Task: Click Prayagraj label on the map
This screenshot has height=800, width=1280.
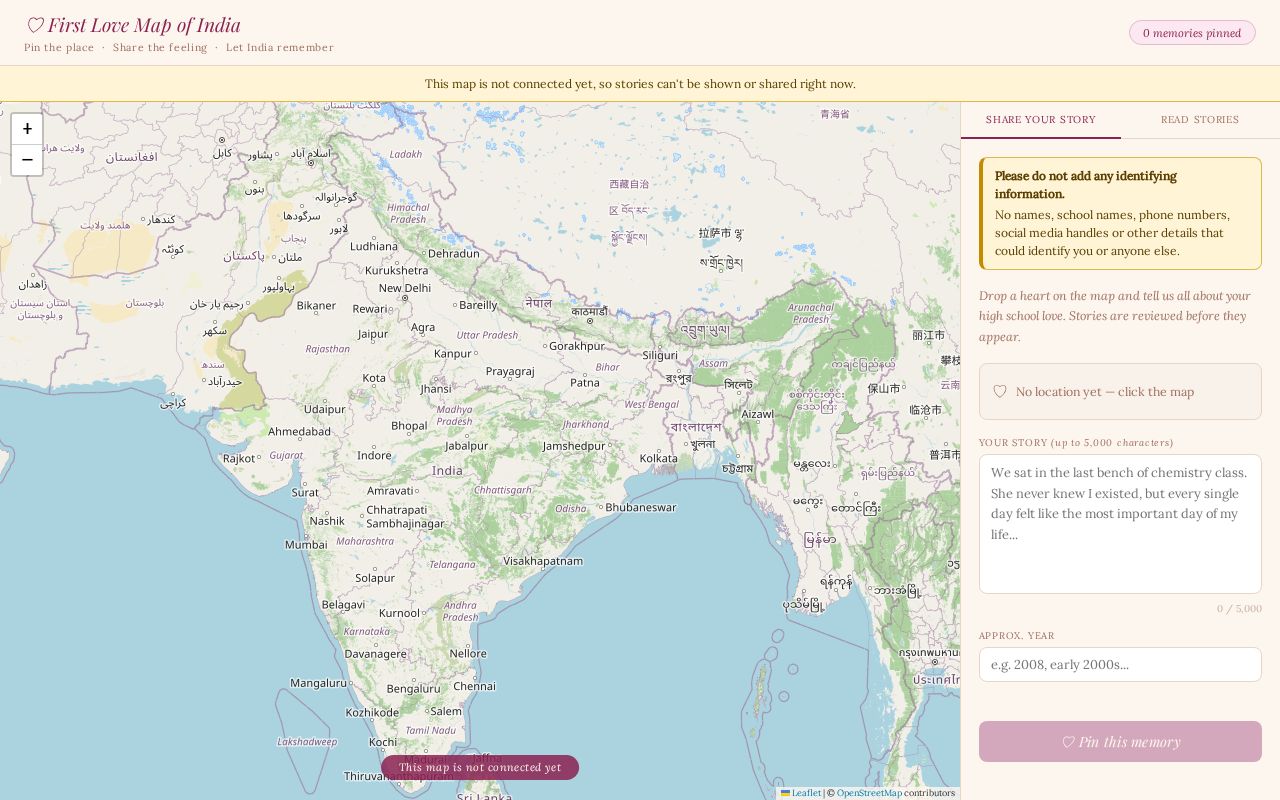Action: click(510, 371)
